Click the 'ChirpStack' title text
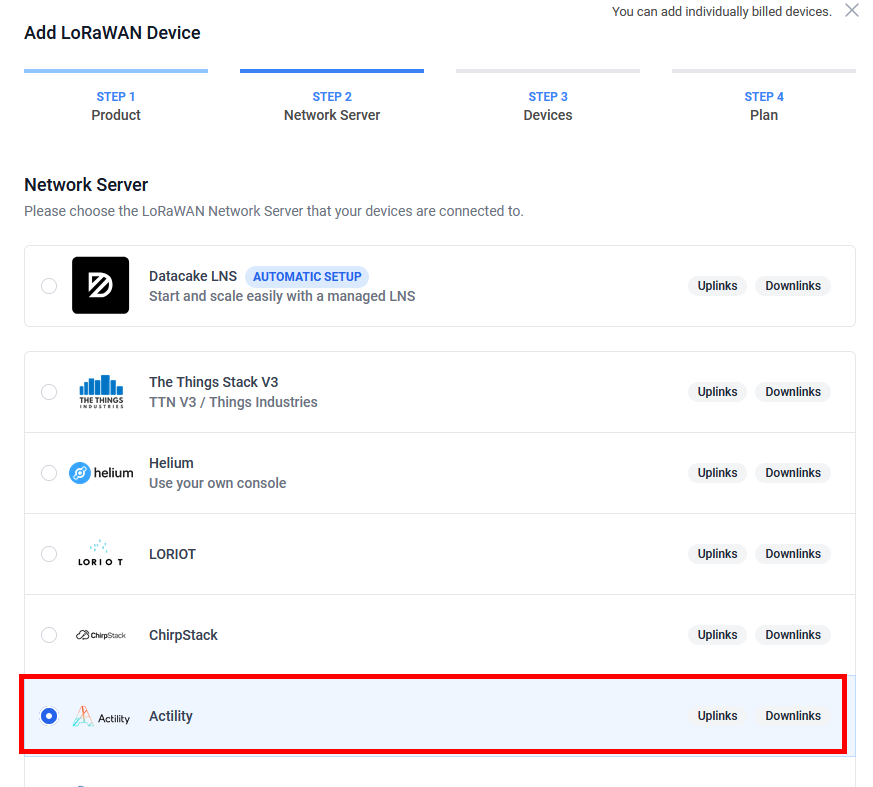 183,635
